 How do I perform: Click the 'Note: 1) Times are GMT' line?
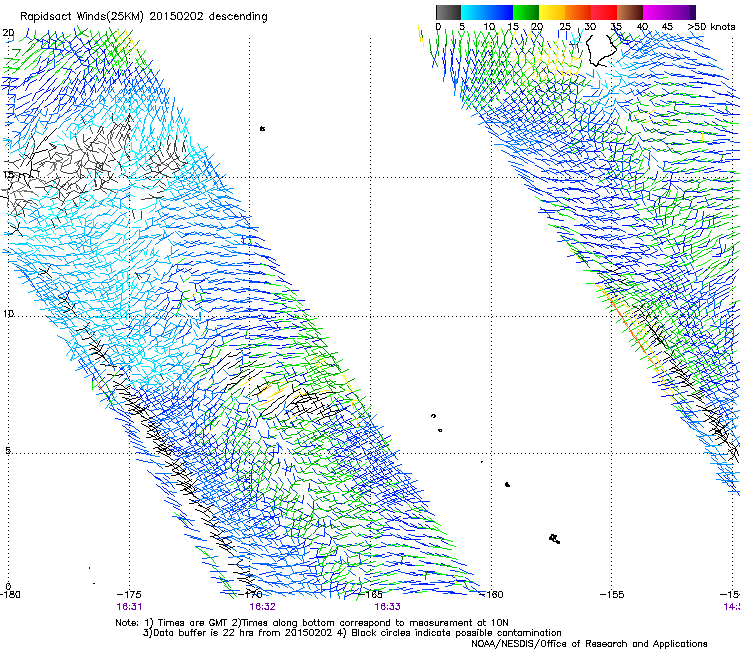(x=311, y=623)
